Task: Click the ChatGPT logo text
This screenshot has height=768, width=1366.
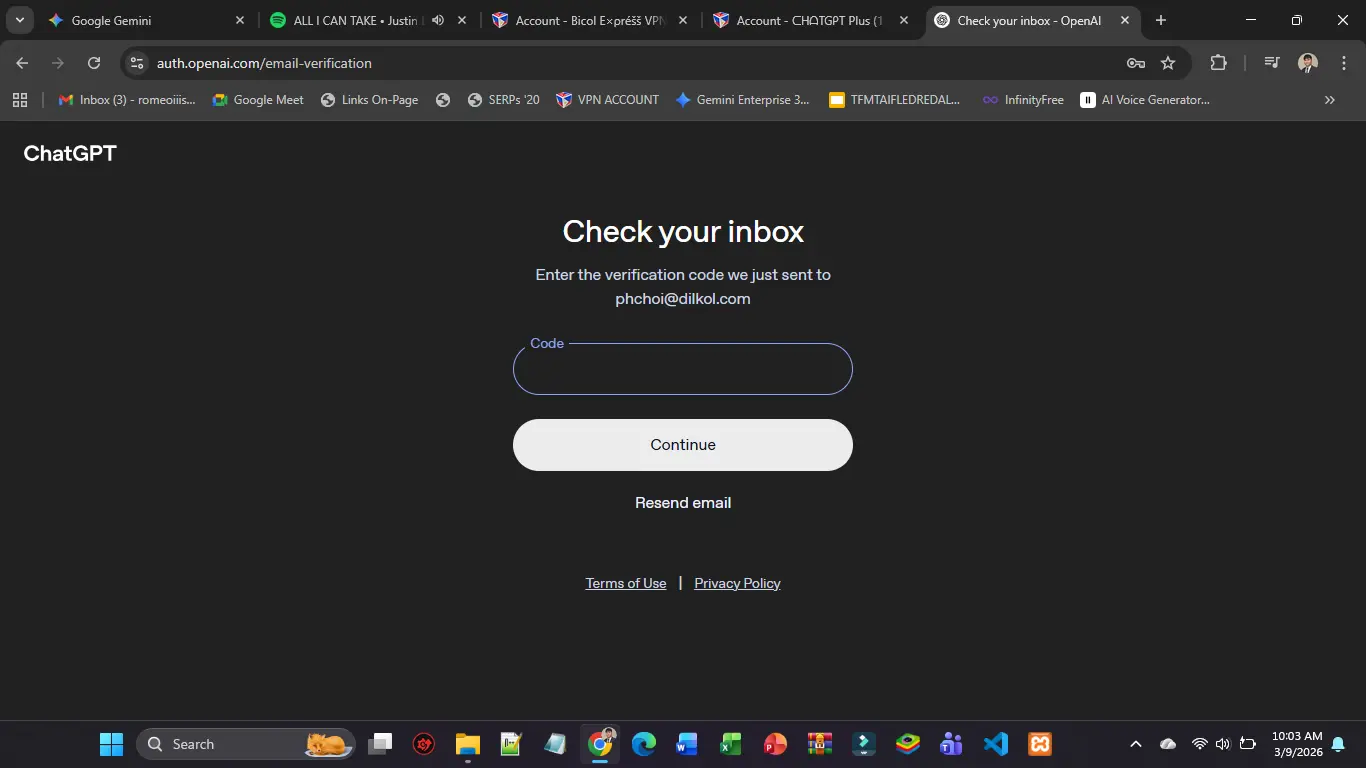Action: [x=70, y=153]
